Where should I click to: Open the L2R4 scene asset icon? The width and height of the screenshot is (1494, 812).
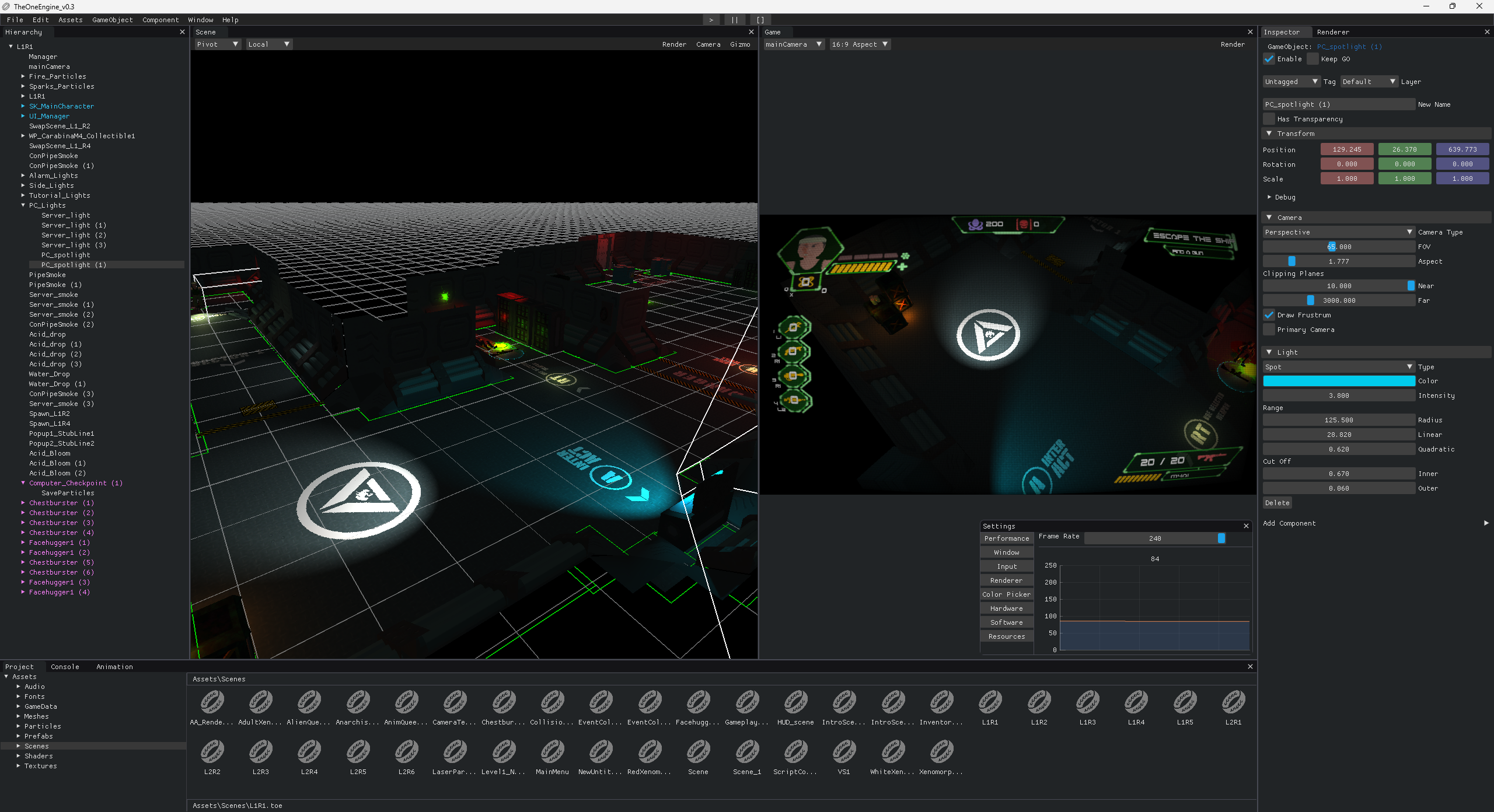pos(309,752)
